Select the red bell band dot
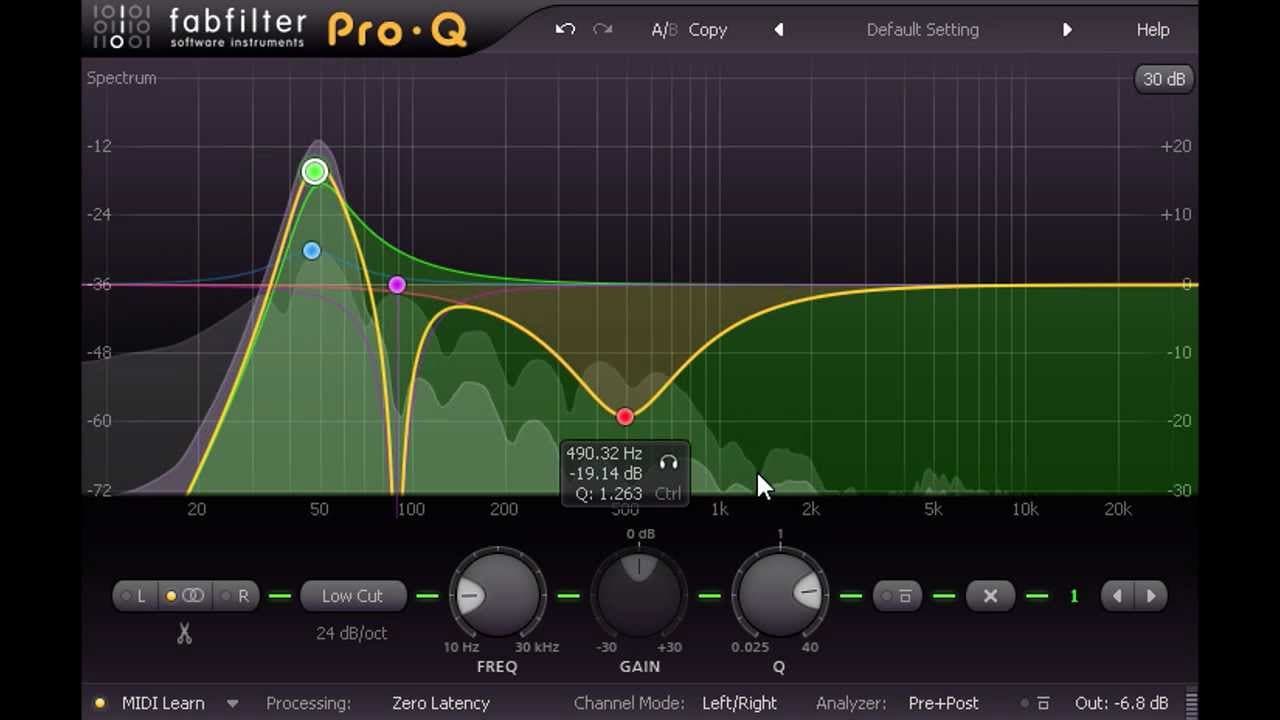The width and height of the screenshot is (1280, 720). pos(625,416)
